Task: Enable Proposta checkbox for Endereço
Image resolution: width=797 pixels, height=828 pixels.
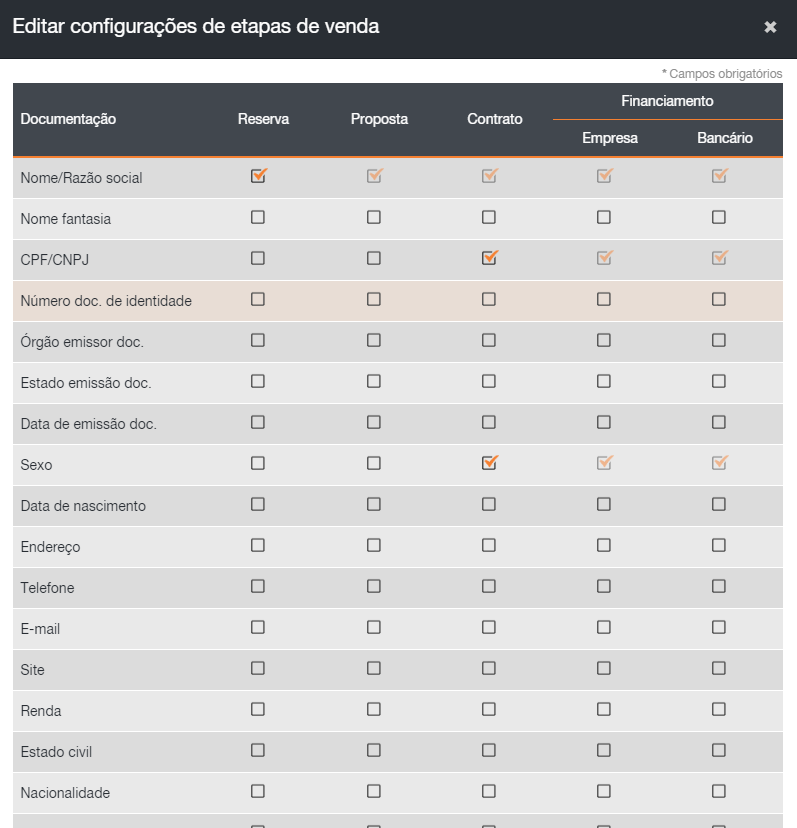Action: (x=374, y=545)
